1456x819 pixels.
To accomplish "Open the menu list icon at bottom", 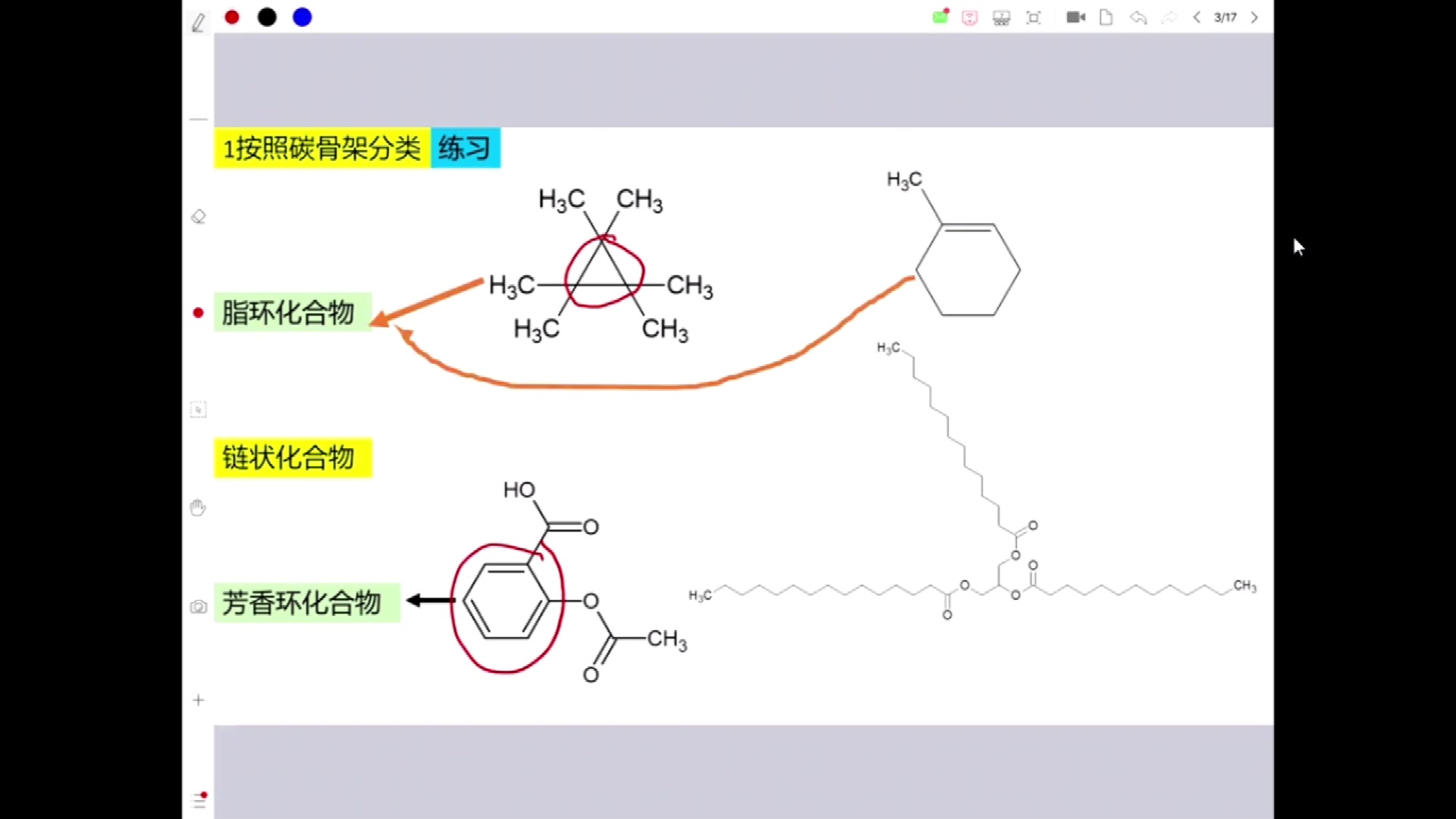I will point(199,800).
